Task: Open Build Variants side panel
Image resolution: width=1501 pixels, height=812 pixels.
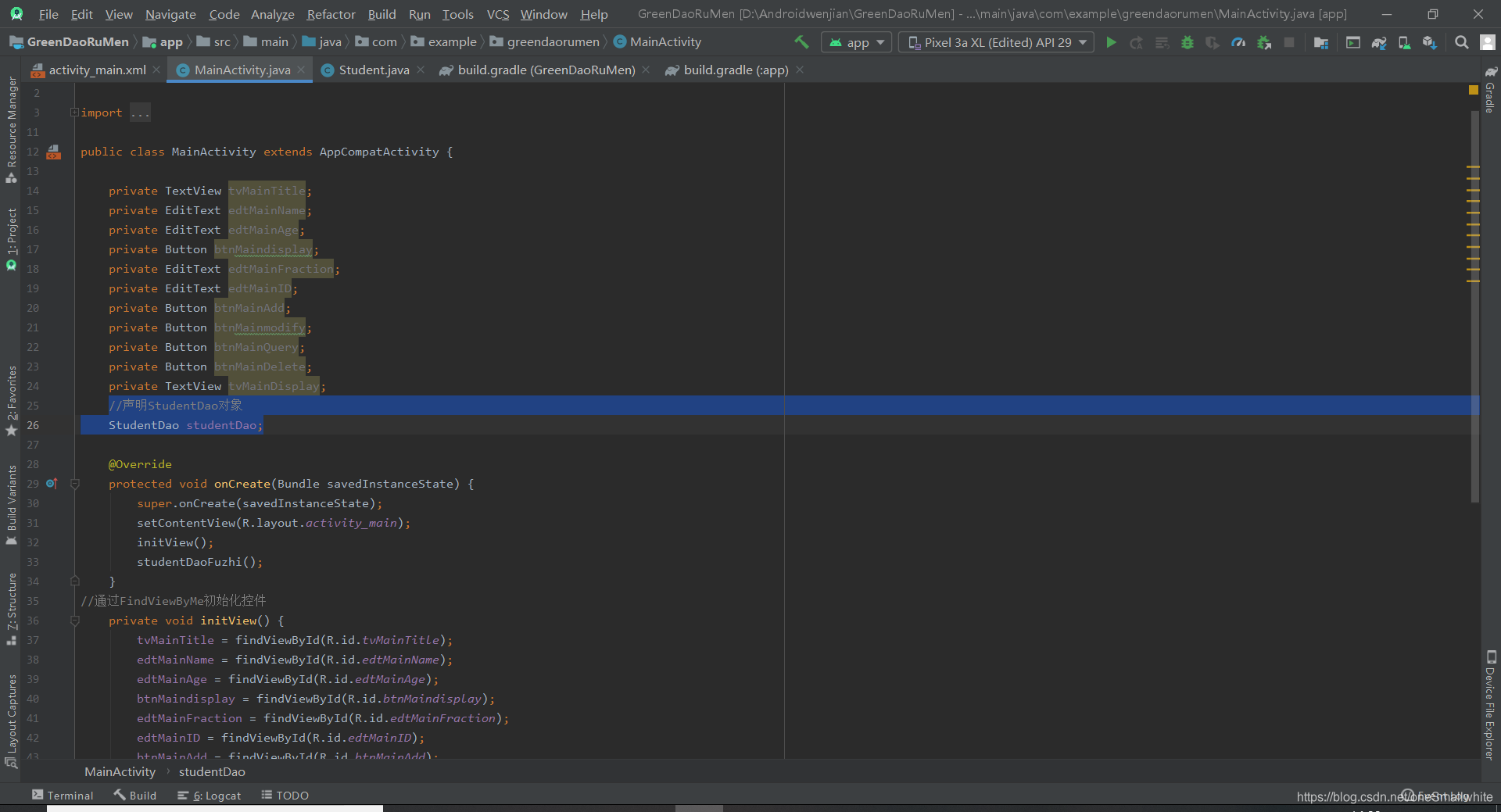Action: [11, 505]
